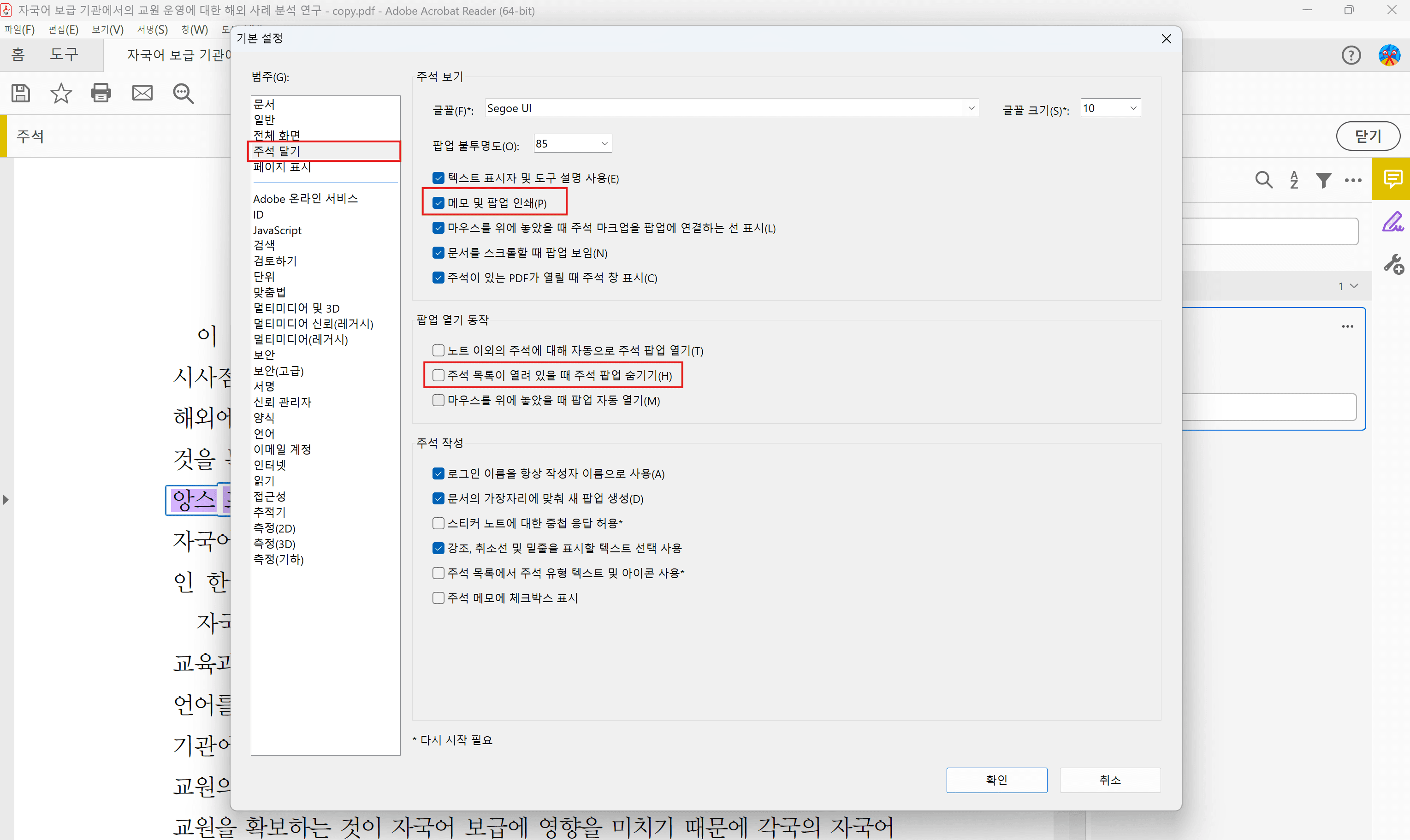
Task: Toggle '강조, 취소선 및 밑줄' text selection checkbox
Action: click(x=438, y=548)
